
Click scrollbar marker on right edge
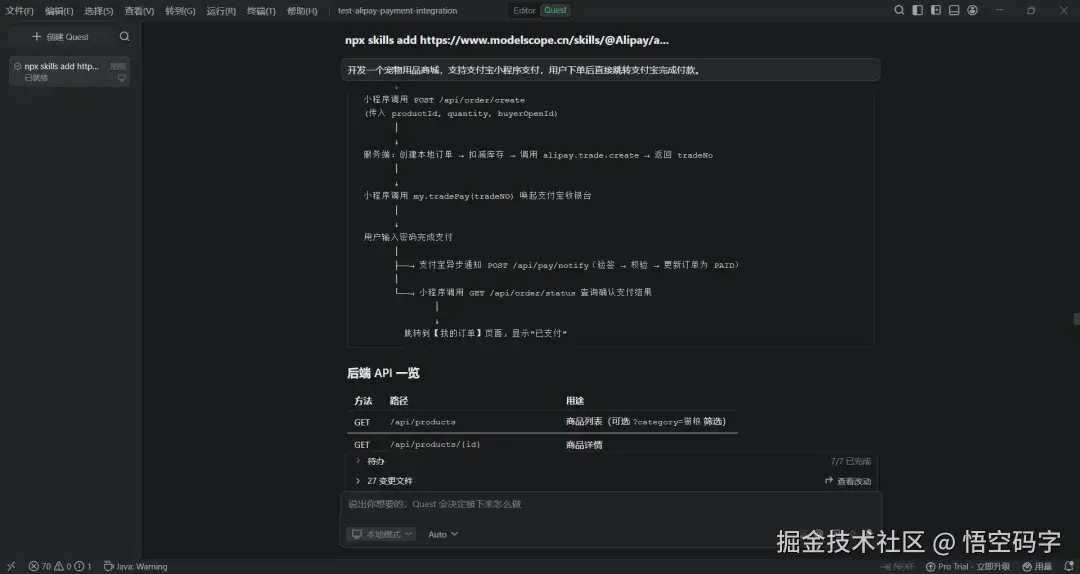(1077, 319)
